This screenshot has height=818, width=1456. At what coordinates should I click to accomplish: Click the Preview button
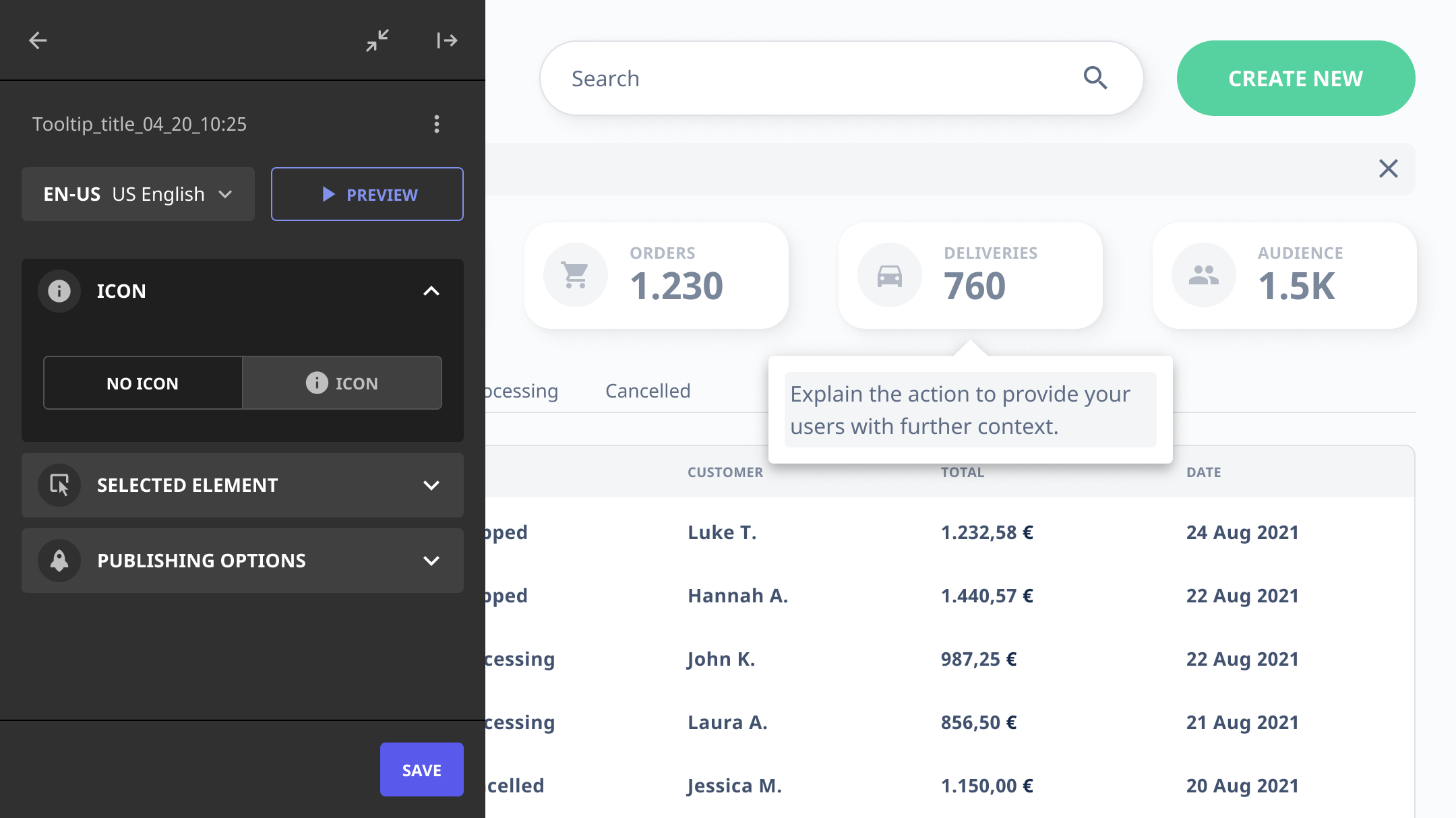click(x=367, y=194)
